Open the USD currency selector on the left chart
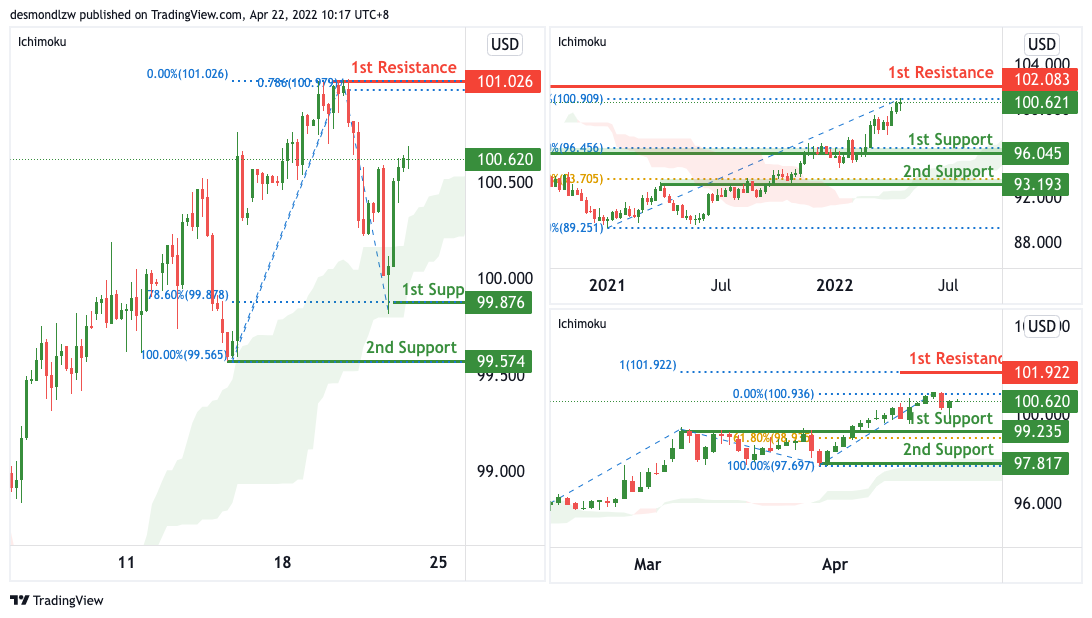 pos(504,44)
